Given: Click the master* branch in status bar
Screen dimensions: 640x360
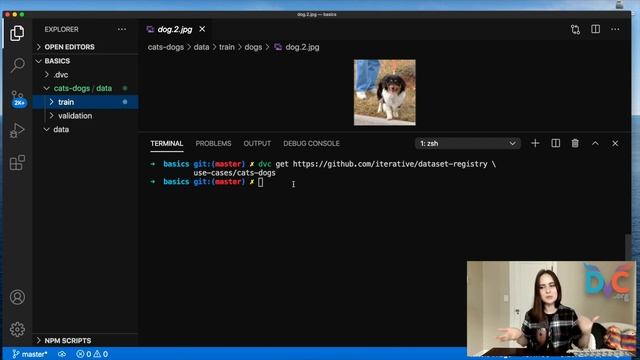Looking at the screenshot, I should 29,354.
